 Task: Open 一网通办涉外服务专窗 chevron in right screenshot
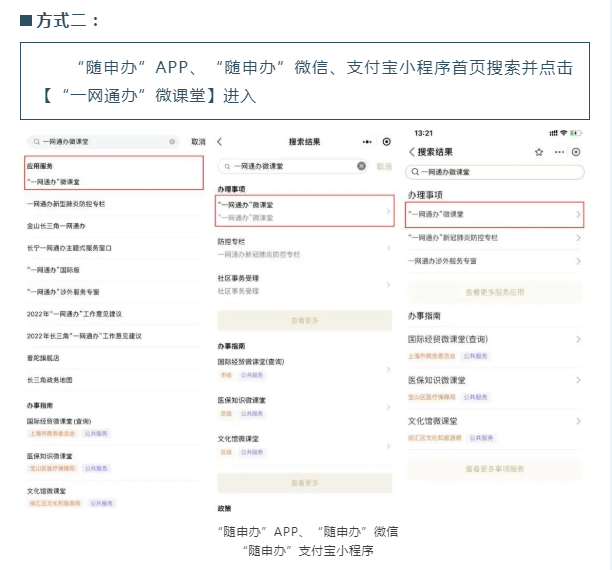578,261
